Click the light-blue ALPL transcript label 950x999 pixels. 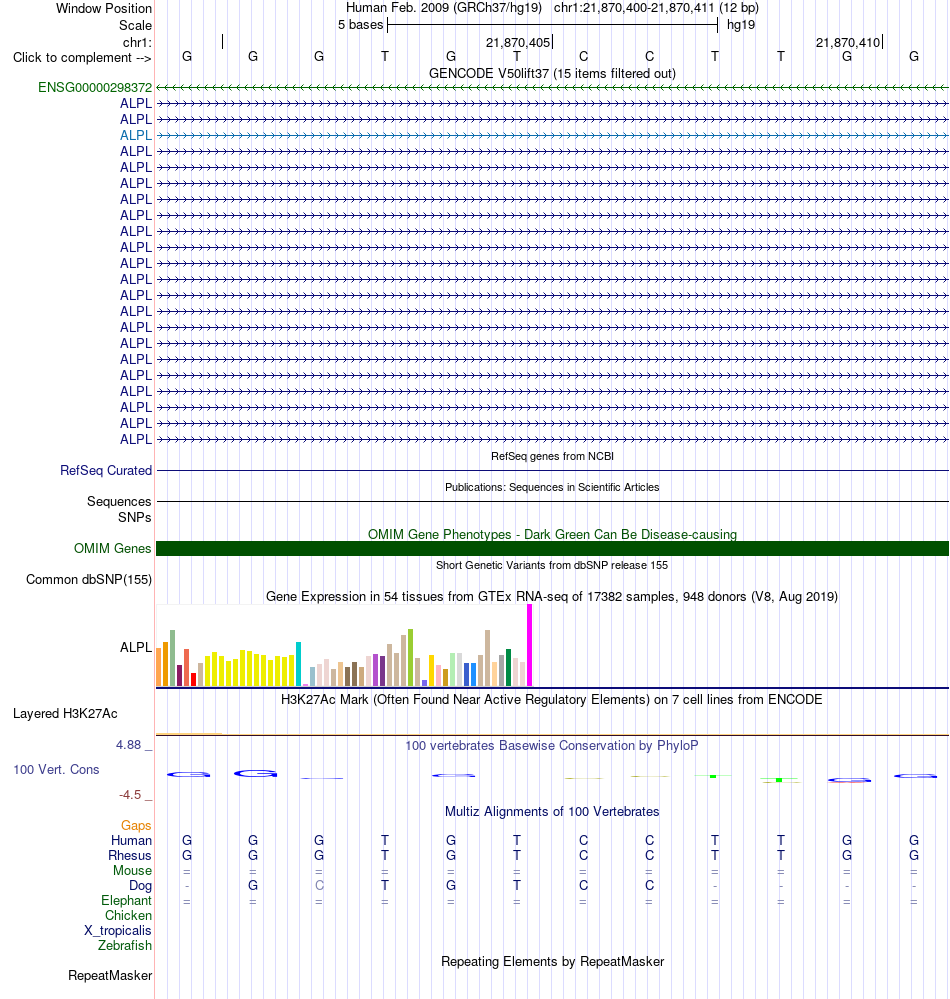(136, 135)
